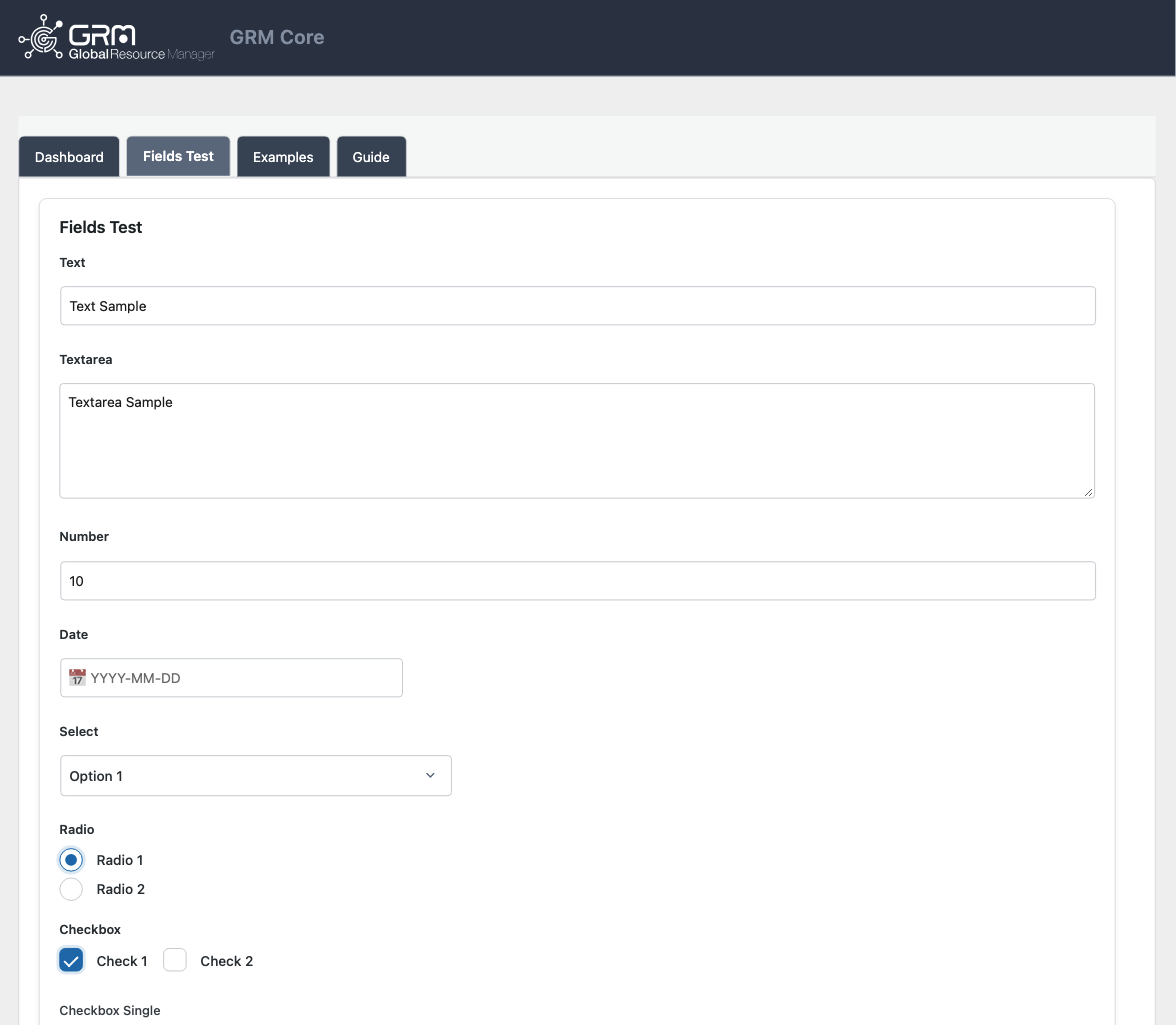Enable the Check 2 checkbox
Viewport: 1176px width, 1025px height.
click(x=175, y=961)
